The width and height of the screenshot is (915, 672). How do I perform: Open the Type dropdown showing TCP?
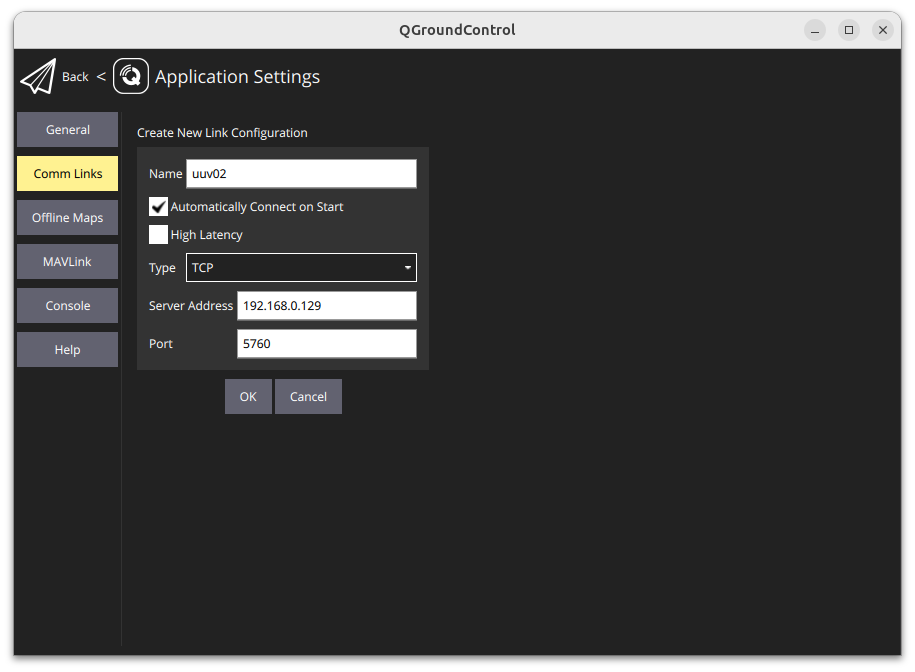[301, 268]
